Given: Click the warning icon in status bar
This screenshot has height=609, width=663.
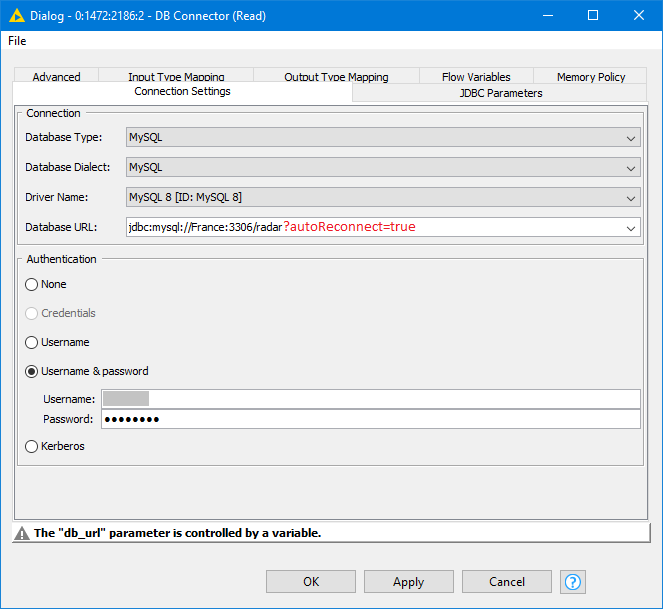Looking at the screenshot, I should click(x=22, y=533).
